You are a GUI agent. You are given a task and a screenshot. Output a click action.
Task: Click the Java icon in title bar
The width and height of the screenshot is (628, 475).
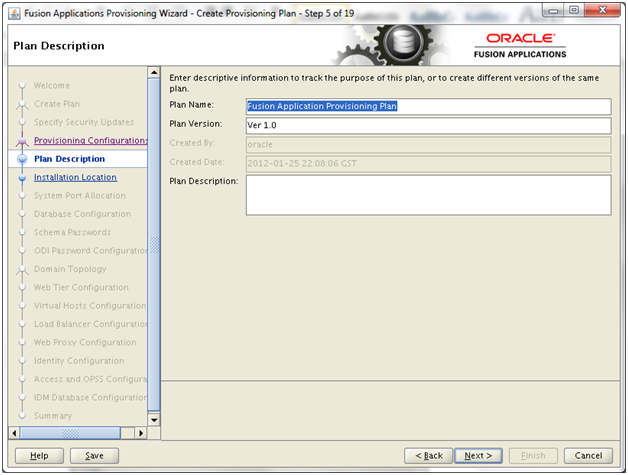point(14,14)
